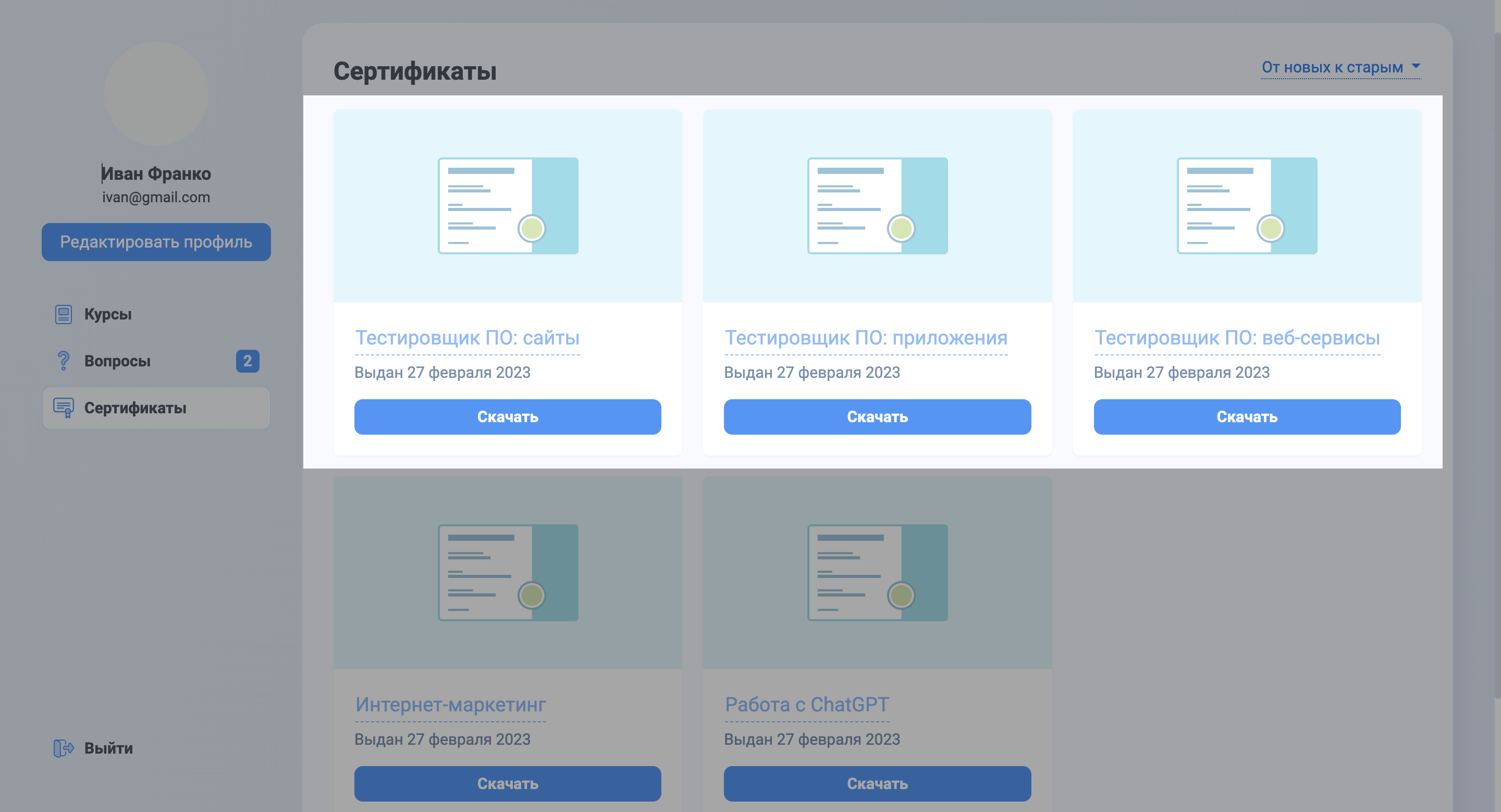This screenshot has width=1501, height=812.
Task: Click the Выйти logout text
Action: [108, 748]
